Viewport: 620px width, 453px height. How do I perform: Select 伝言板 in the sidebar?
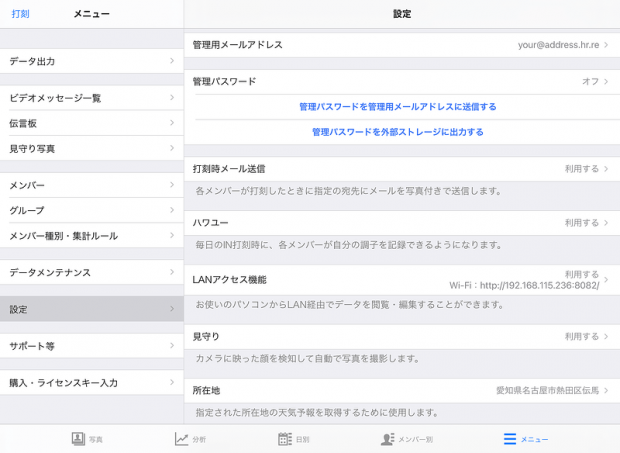92,123
